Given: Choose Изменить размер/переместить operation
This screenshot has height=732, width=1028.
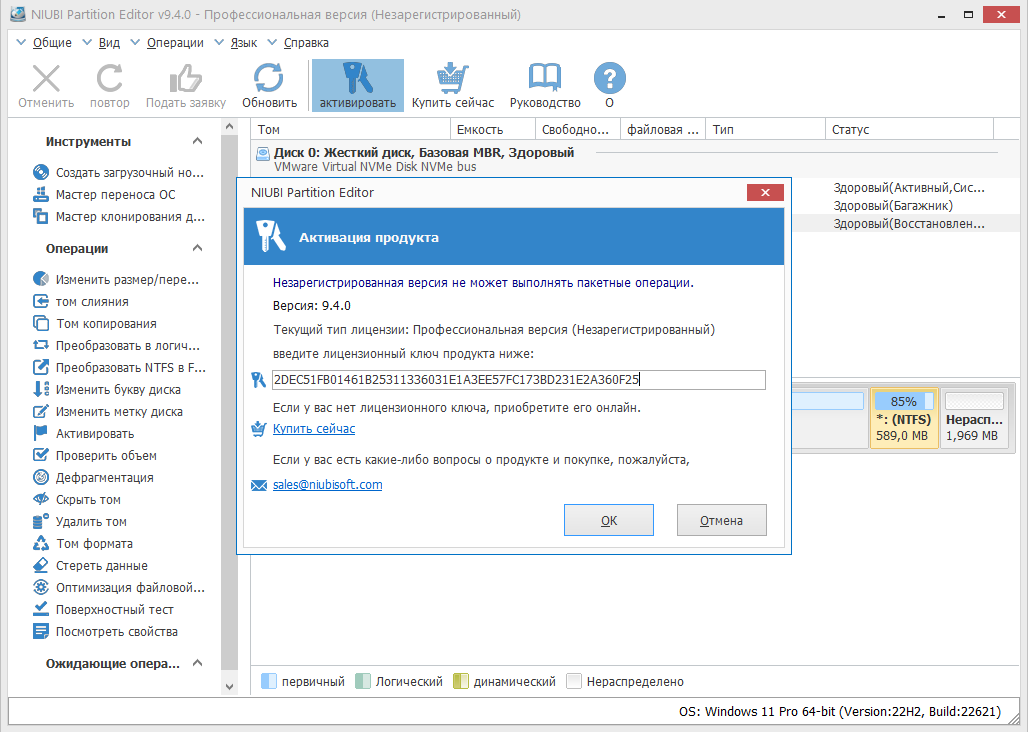Looking at the screenshot, I should point(115,279).
